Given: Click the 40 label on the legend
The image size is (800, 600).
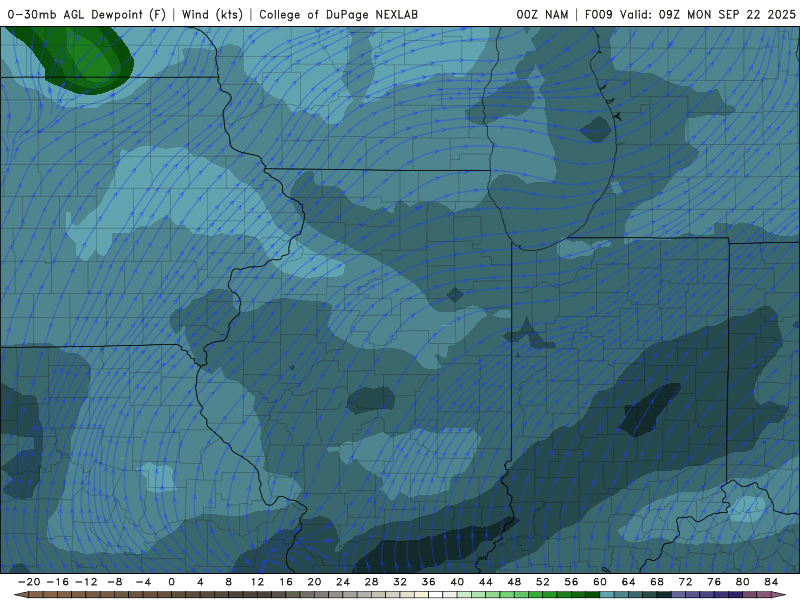Looking at the screenshot, I should point(457,582).
